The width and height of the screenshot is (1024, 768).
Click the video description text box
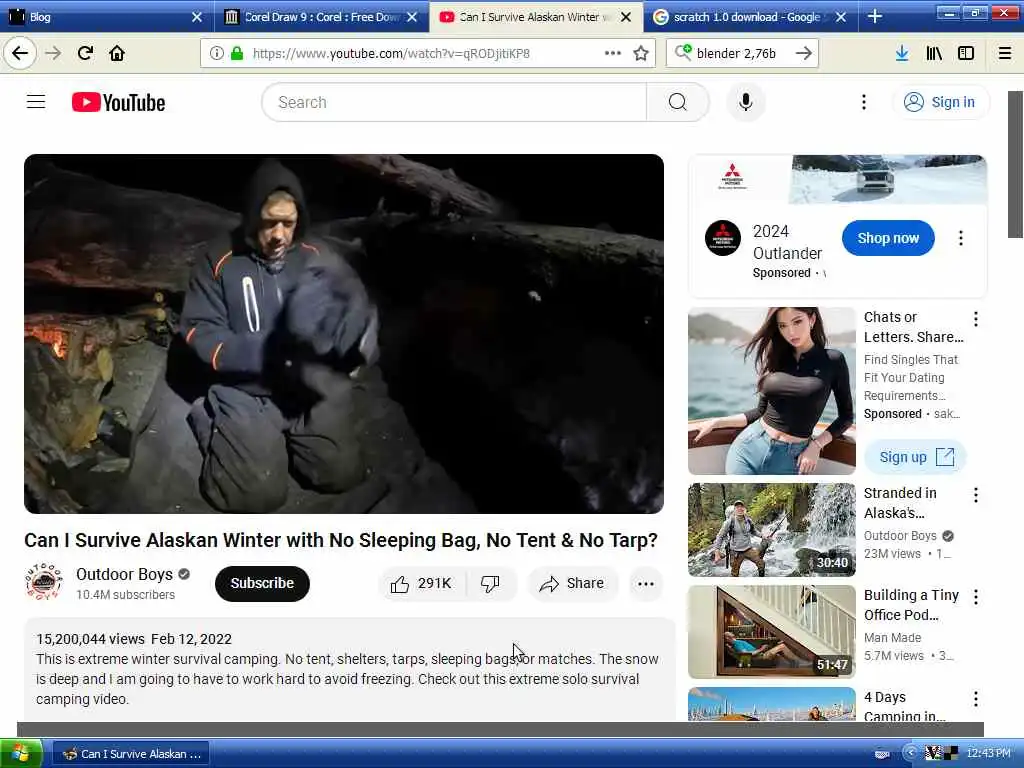point(349,669)
